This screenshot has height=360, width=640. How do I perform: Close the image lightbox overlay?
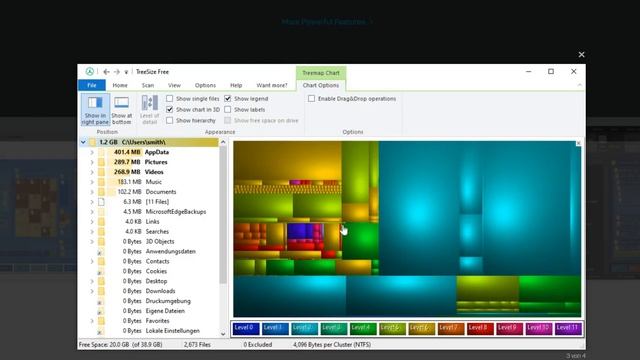(x=581, y=54)
